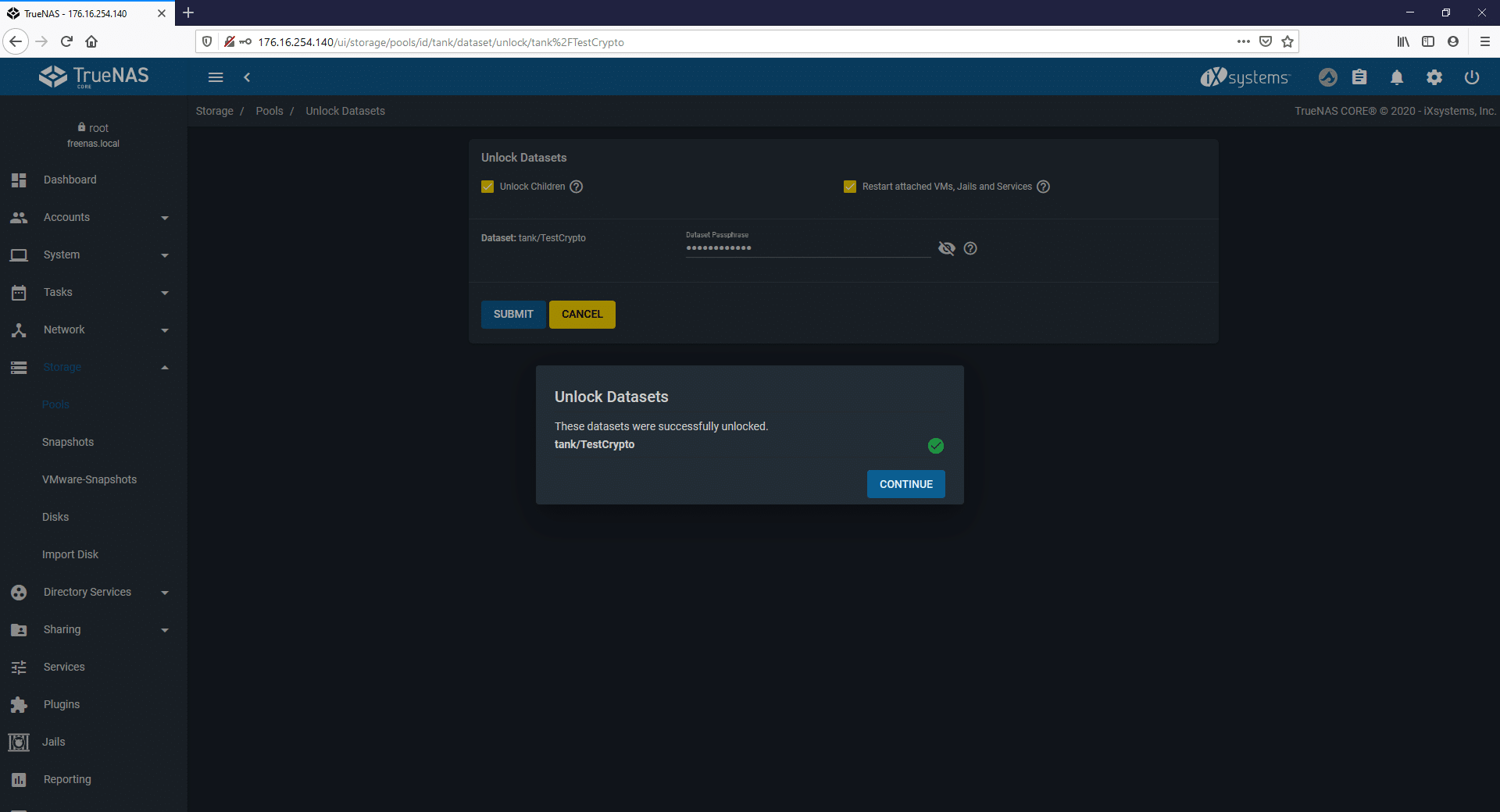Uncheck the Unlock Children checkbox
Image resolution: width=1500 pixels, height=812 pixels.
click(487, 187)
